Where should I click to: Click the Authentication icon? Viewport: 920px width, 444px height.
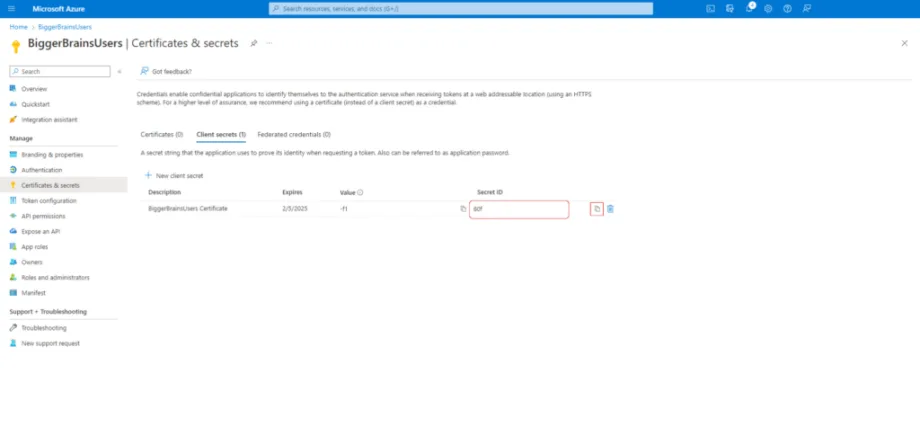(x=13, y=170)
